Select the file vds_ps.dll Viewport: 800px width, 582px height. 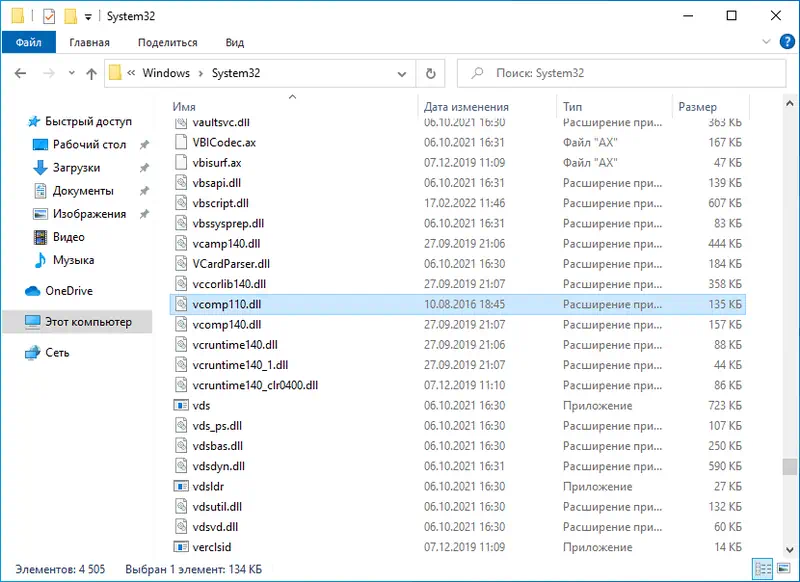tap(457, 426)
